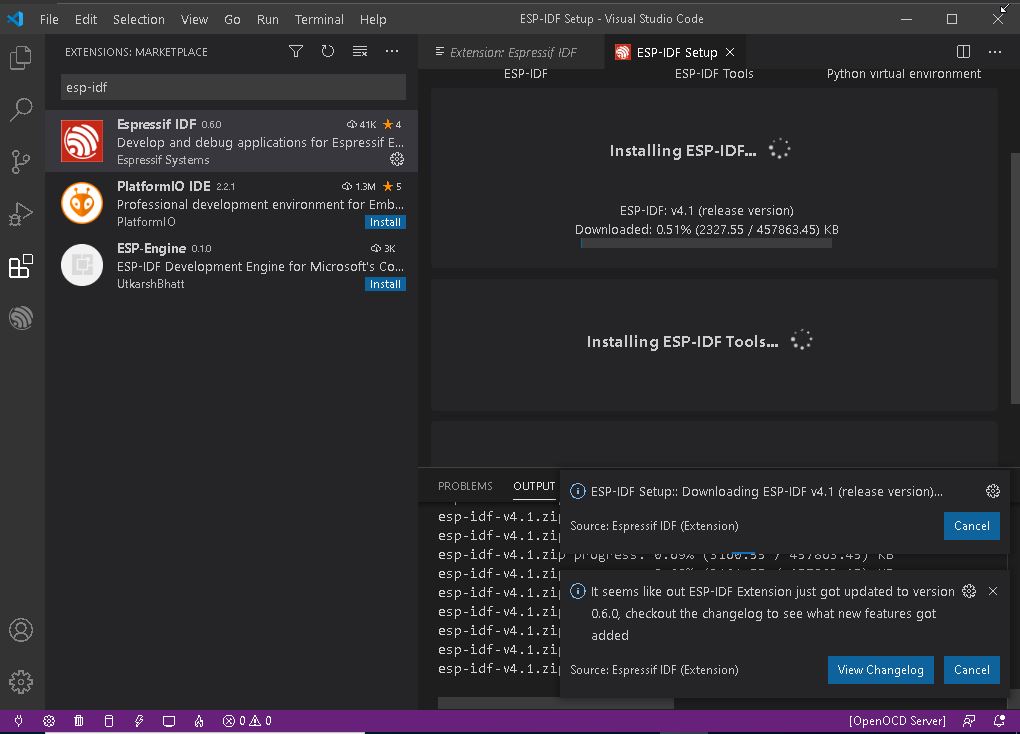
Task: Split the editor to the right
Action: [x=963, y=51]
